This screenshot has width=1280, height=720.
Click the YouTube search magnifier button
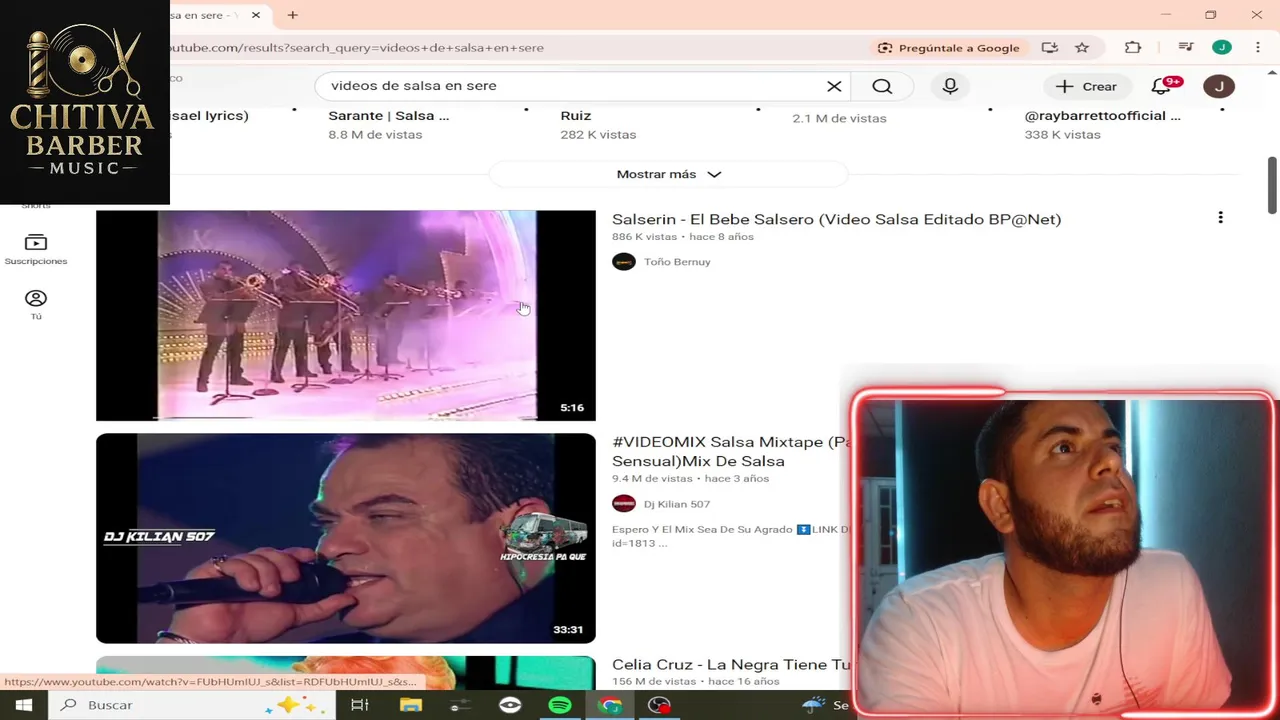[x=882, y=86]
